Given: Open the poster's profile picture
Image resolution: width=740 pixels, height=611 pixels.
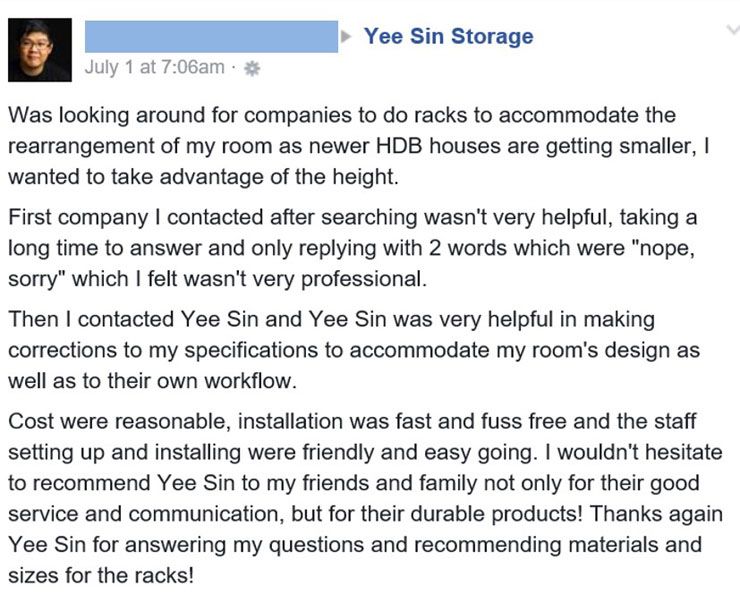Looking at the screenshot, I should (x=39, y=50).
